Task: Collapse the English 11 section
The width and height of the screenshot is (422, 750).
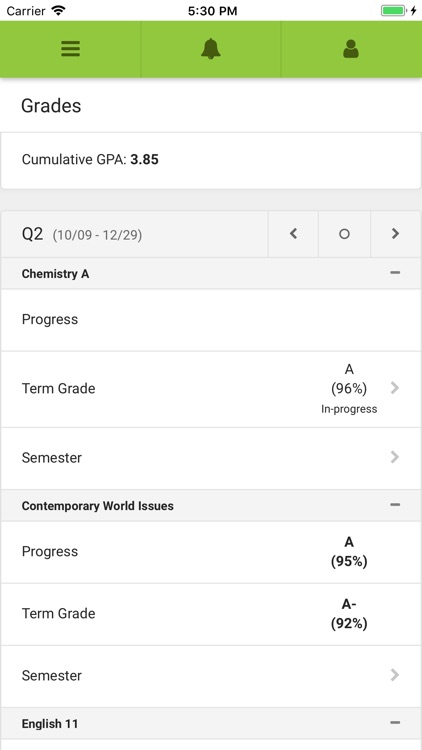Action: 395,723
